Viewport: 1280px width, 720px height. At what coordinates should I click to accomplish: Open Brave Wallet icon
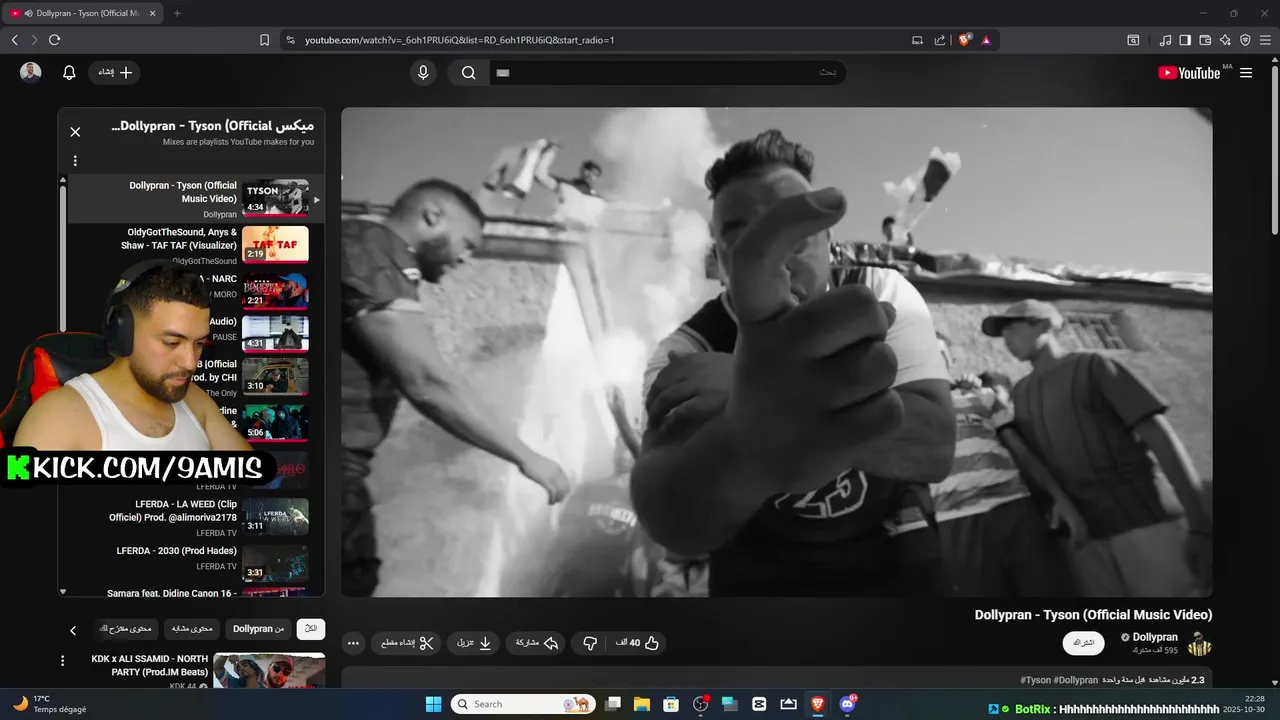click(1205, 40)
